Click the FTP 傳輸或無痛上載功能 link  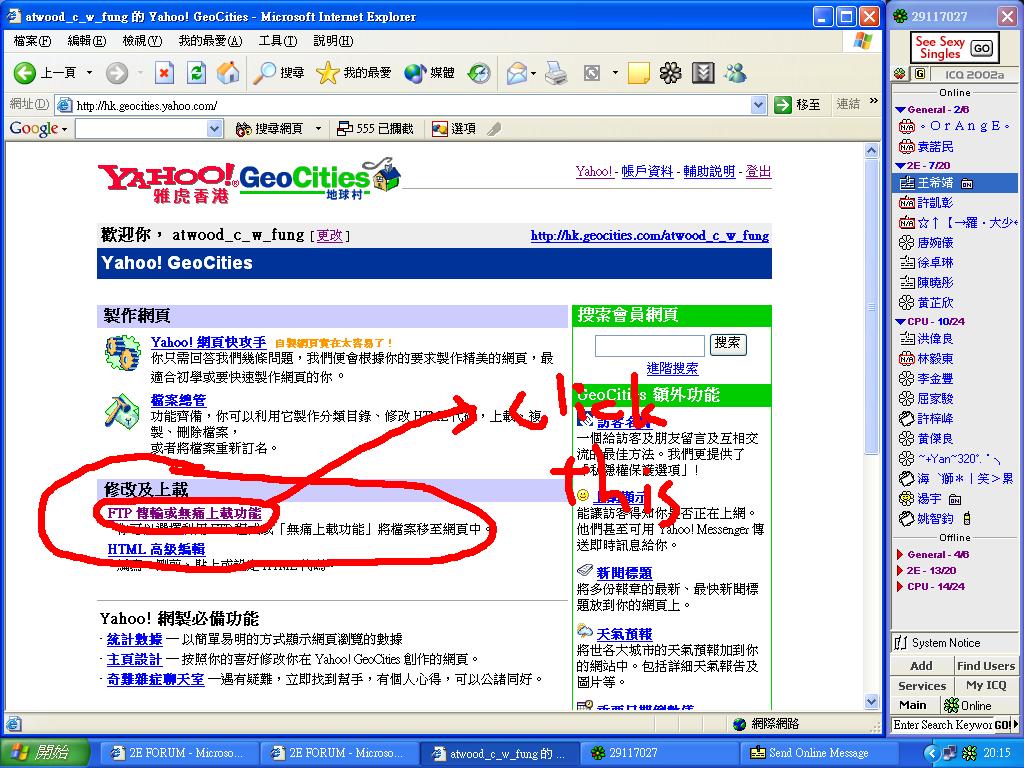184,513
